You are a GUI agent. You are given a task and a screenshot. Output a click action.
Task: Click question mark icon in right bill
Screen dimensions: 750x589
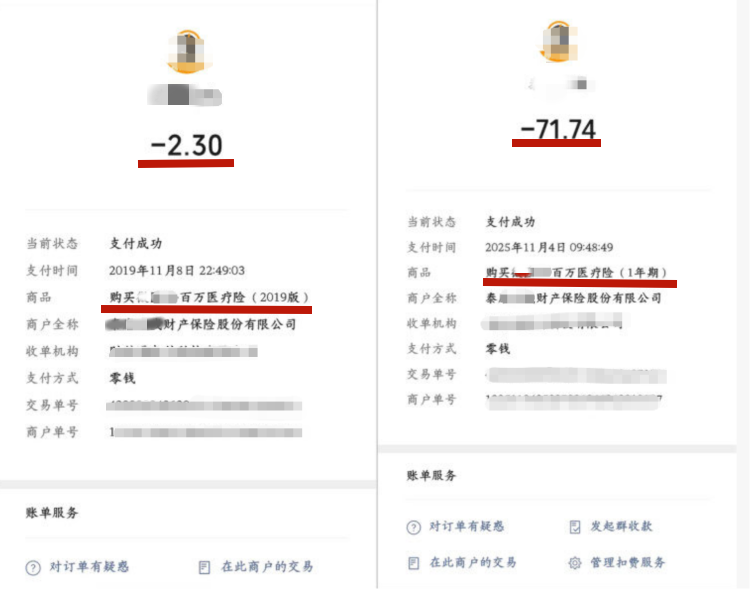click(x=414, y=527)
